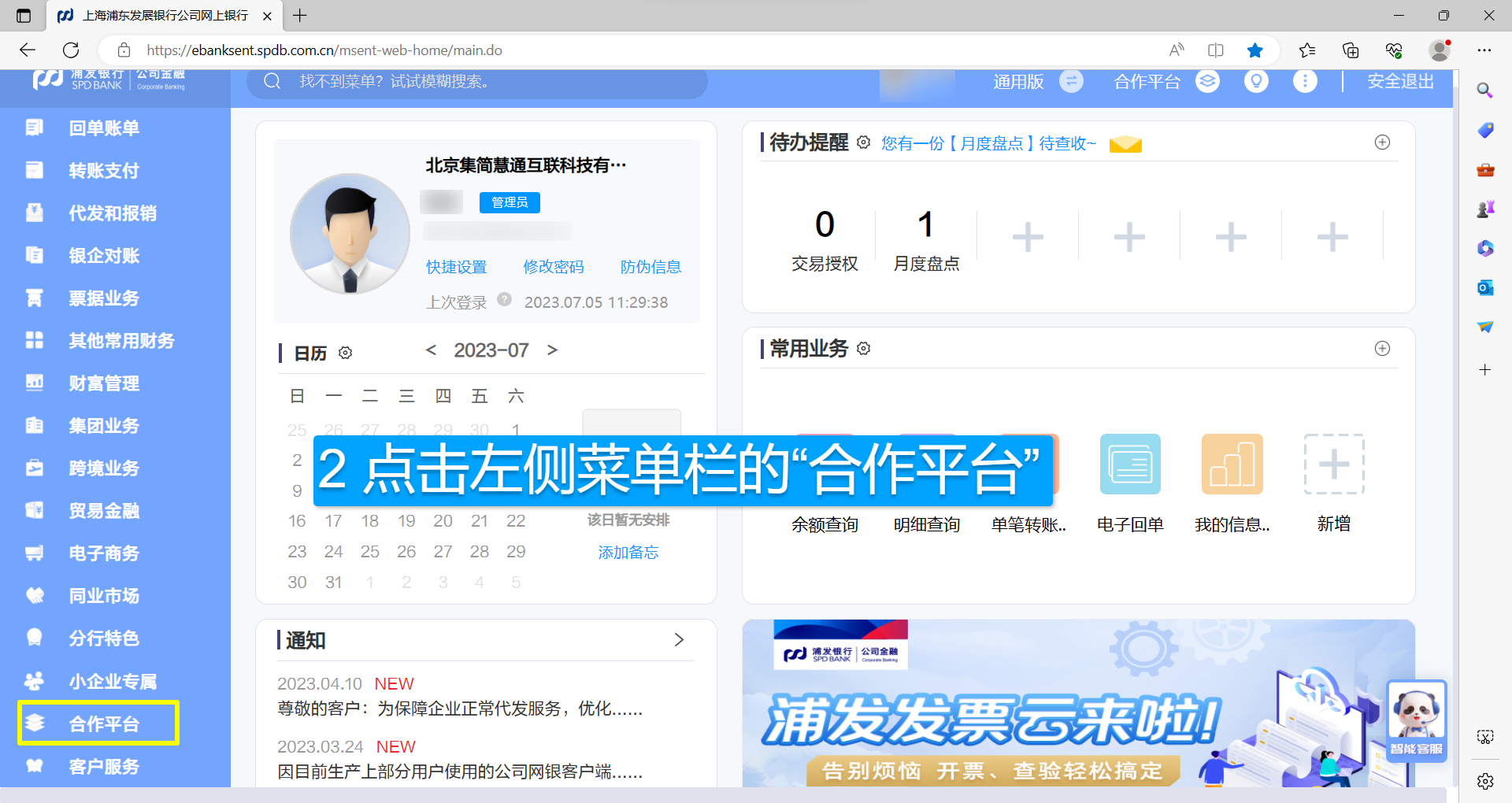
Task: Click the 通用版 switch icon
Action: pos(1071,81)
